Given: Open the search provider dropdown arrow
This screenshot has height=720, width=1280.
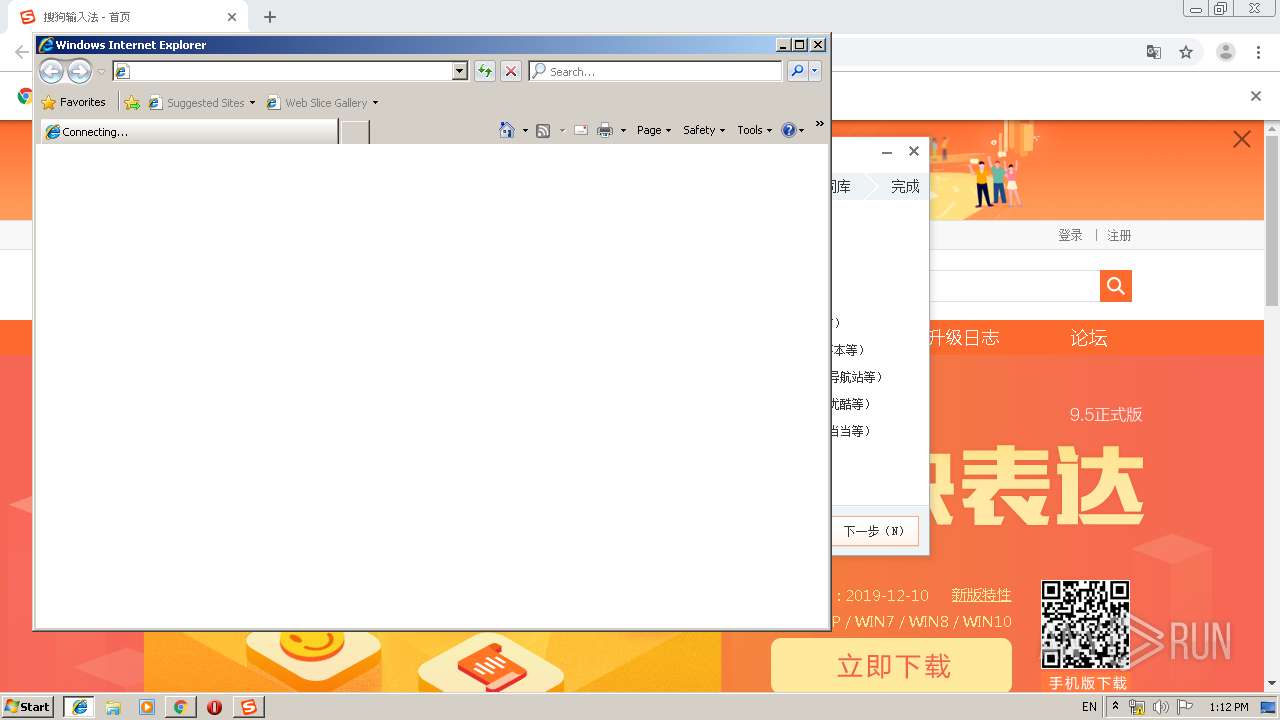Looking at the screenshot, I should (815, 71).
